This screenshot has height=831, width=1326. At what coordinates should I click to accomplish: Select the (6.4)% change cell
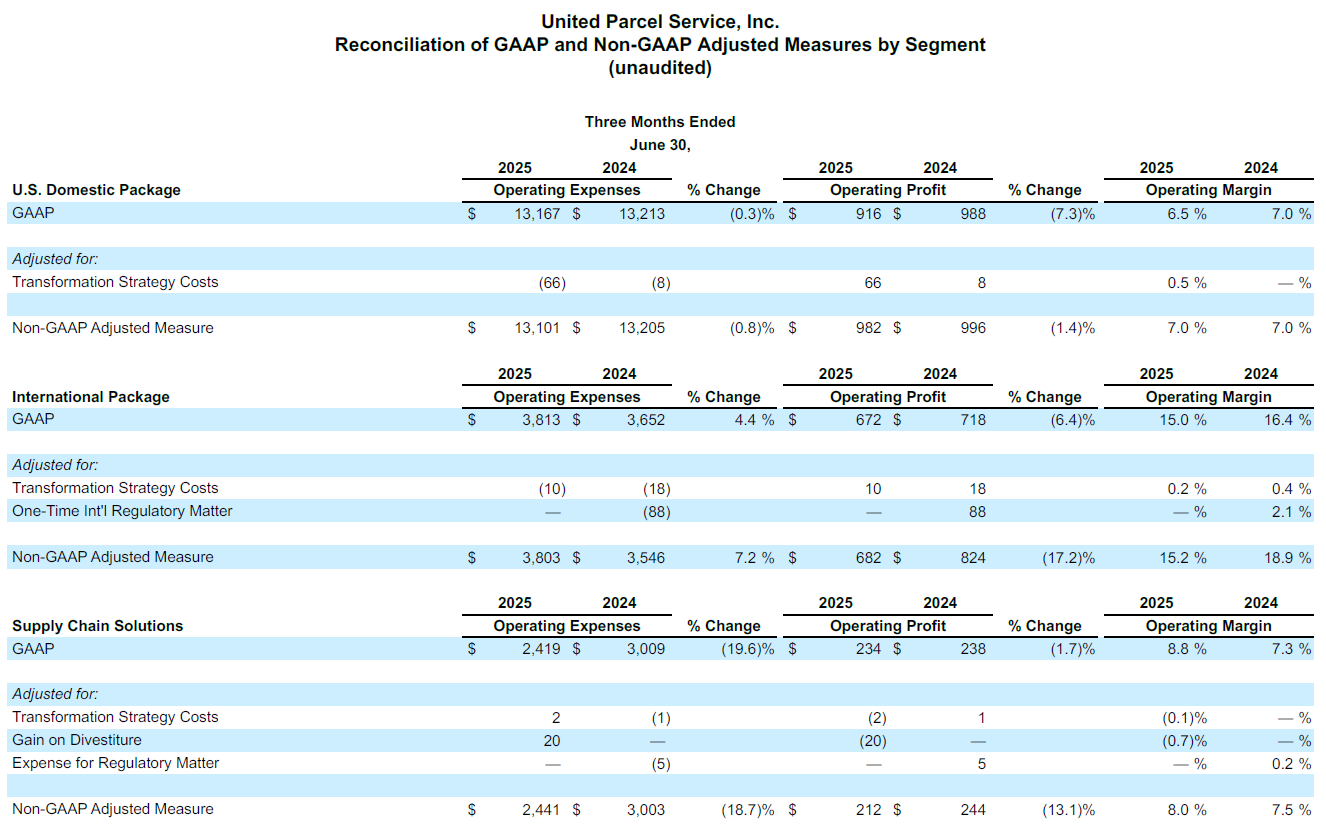(x=1073, y=420)
